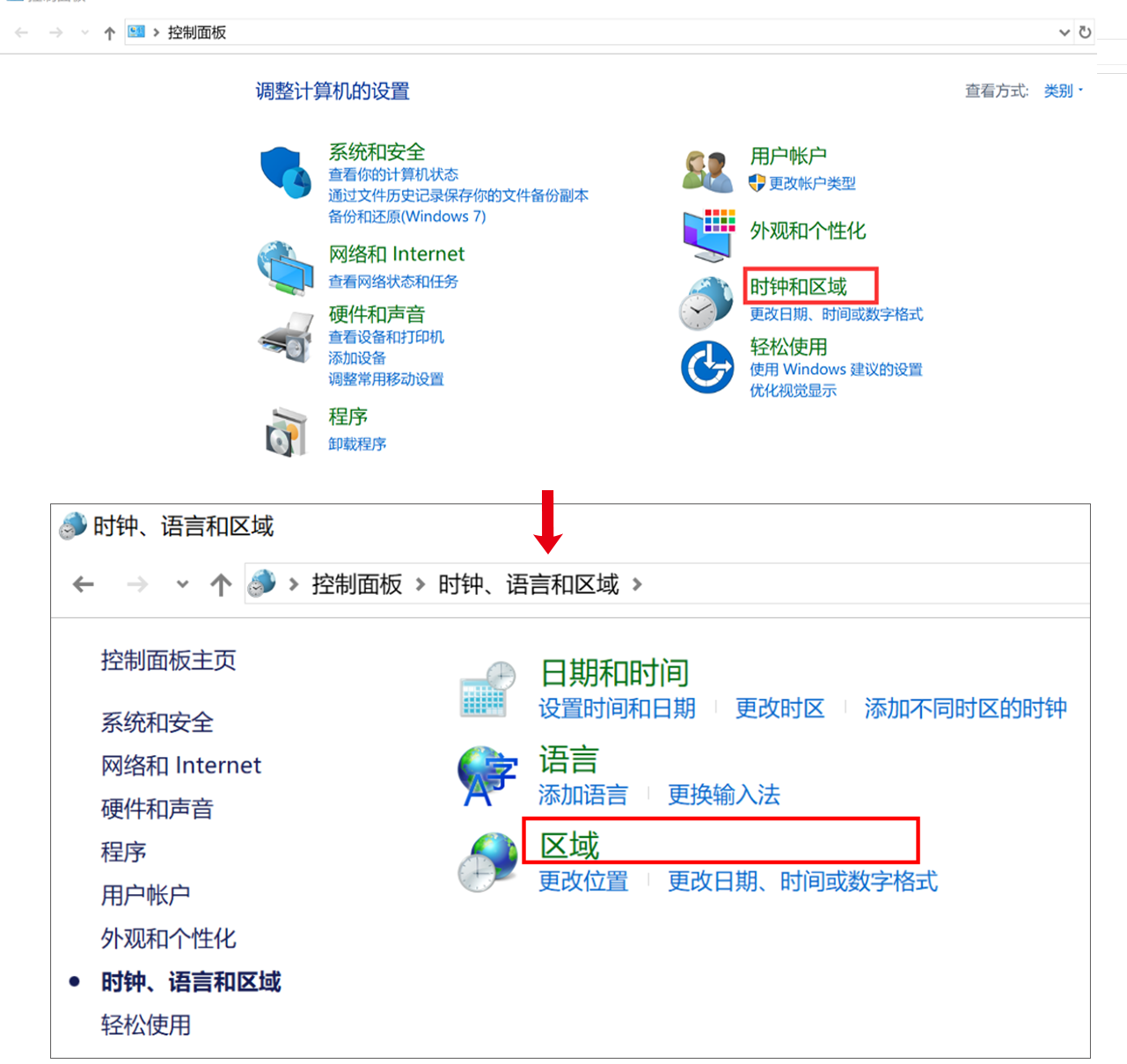Open the Network and Internet globe icon
1127x1064 pixels.
(285, 268)
